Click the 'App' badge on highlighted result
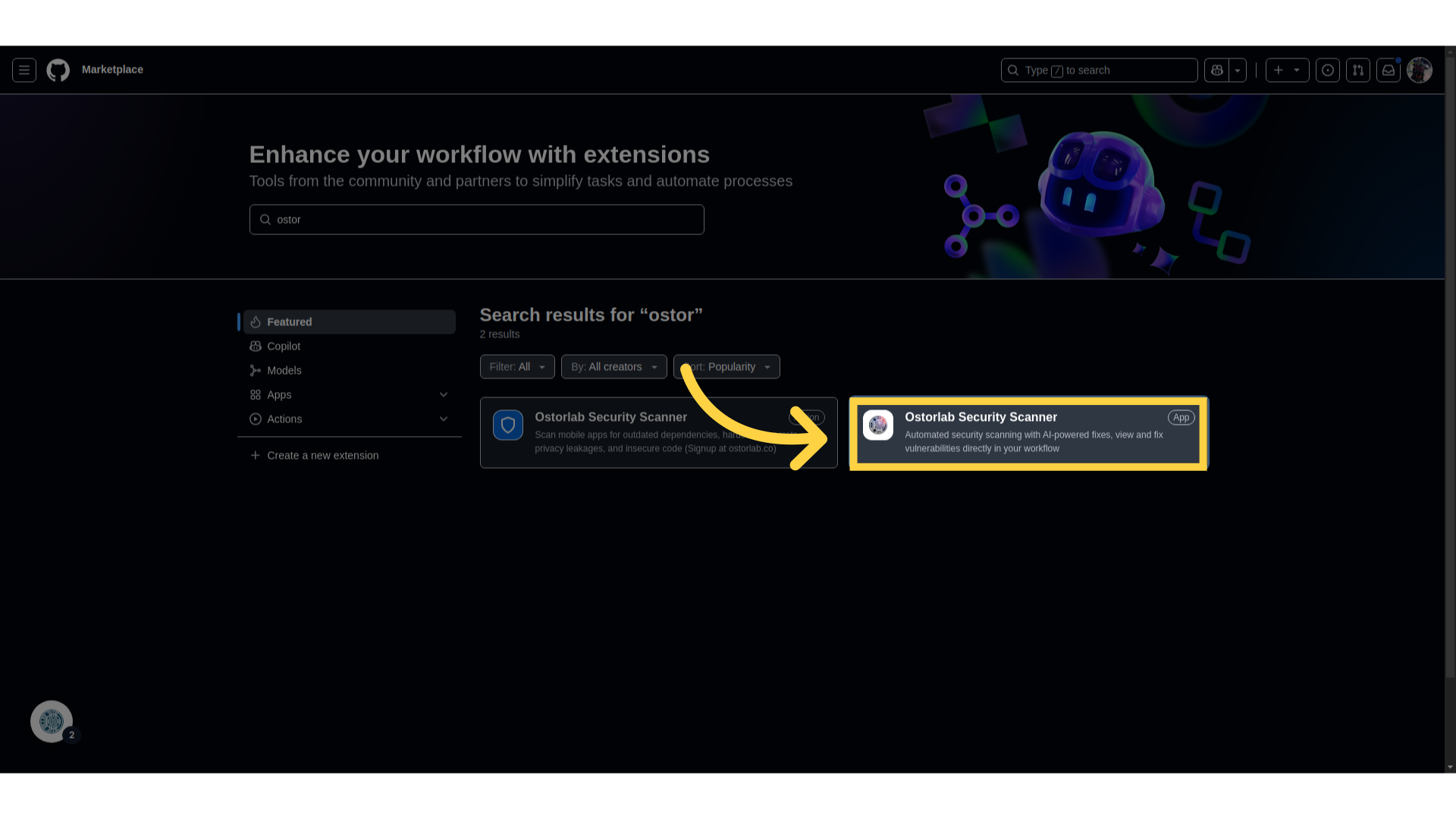Image resolution: width=1456 pixels, height=819 pixels. tap(1181, 418)
